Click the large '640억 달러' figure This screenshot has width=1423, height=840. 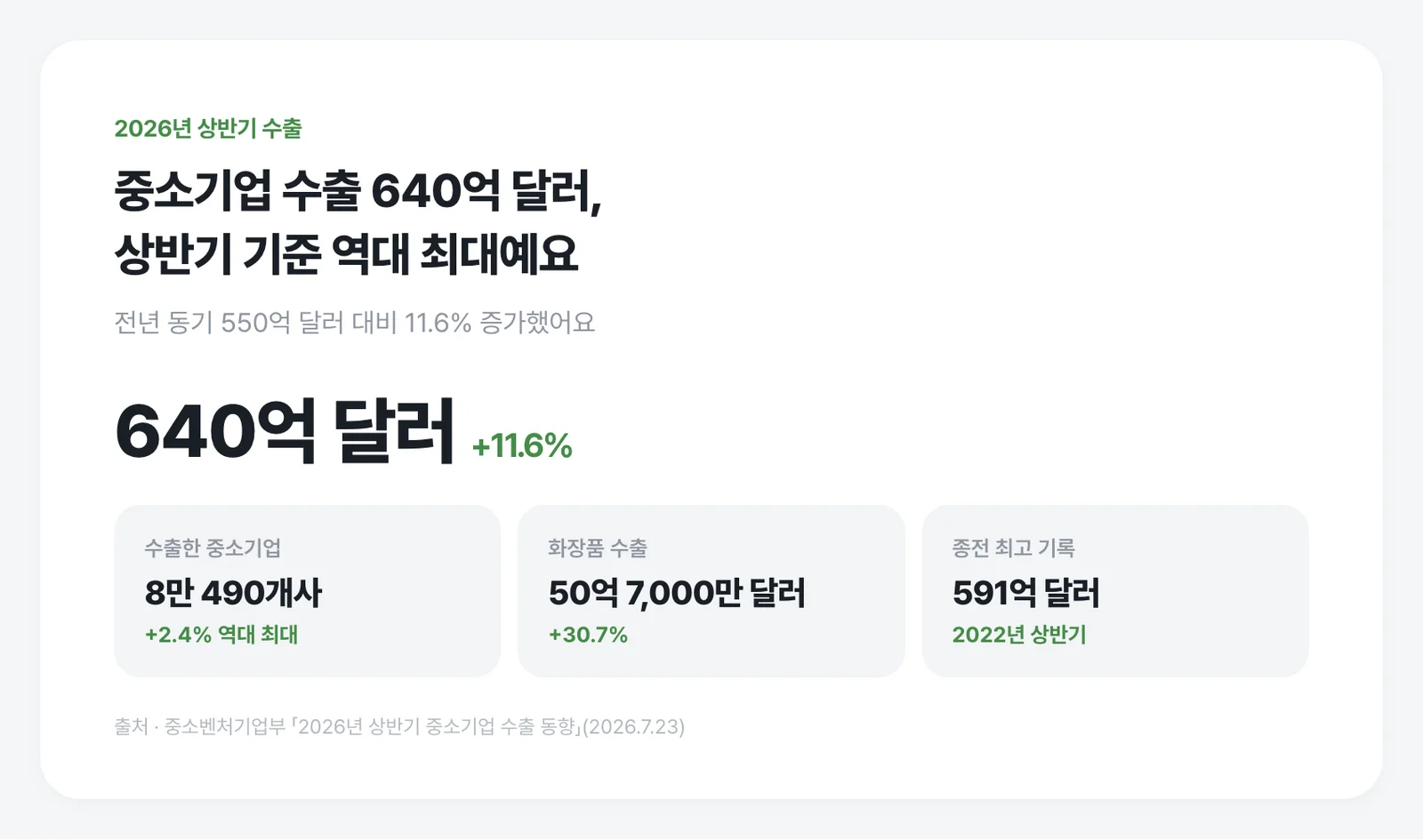[x=285, y=431]
